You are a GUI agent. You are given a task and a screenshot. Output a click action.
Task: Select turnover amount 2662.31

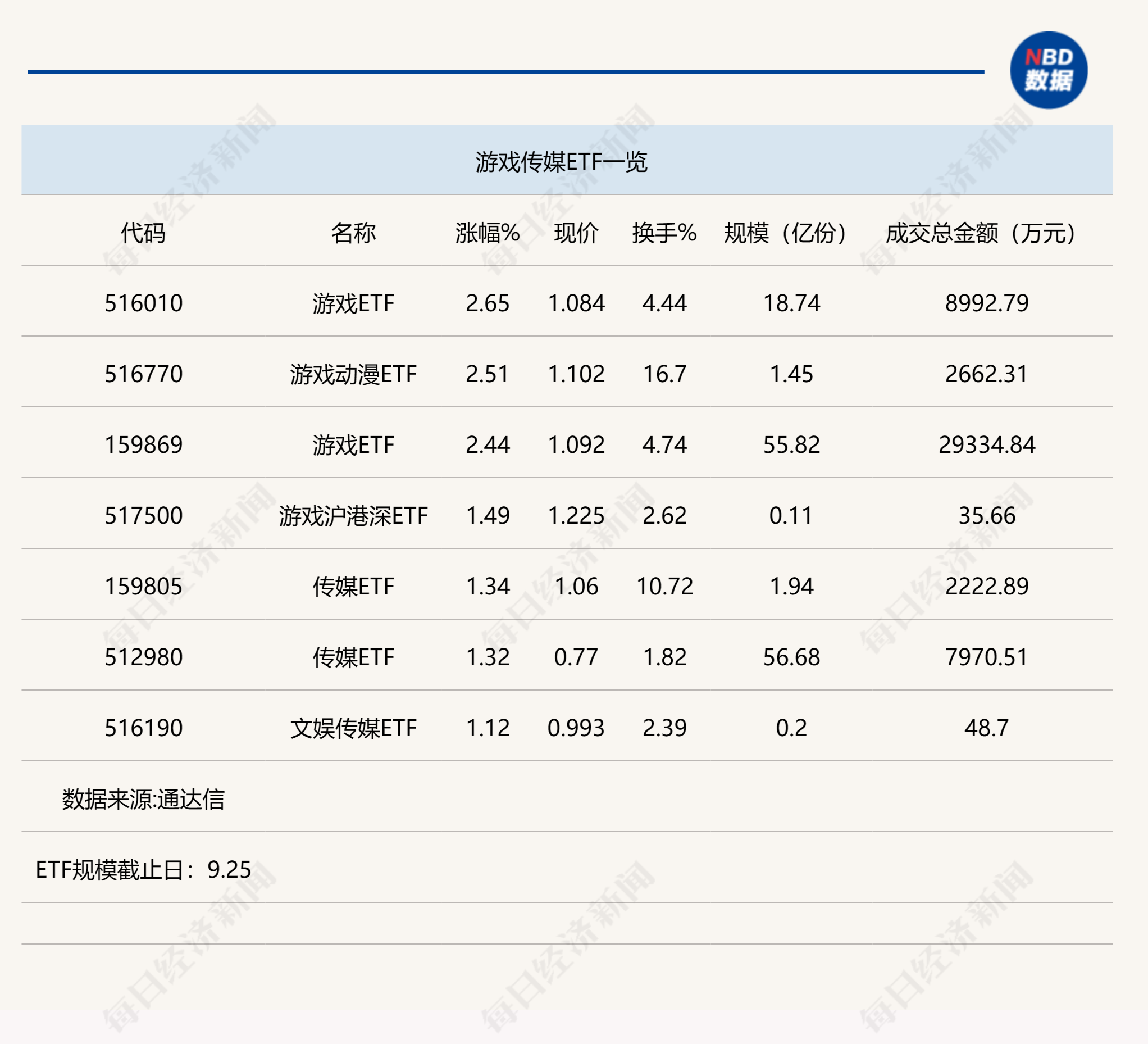(x=986, y=374)
